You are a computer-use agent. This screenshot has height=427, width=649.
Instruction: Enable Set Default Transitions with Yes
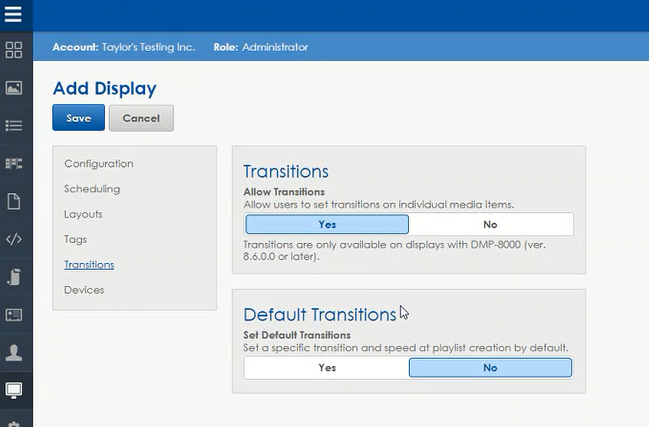(327, 367)
